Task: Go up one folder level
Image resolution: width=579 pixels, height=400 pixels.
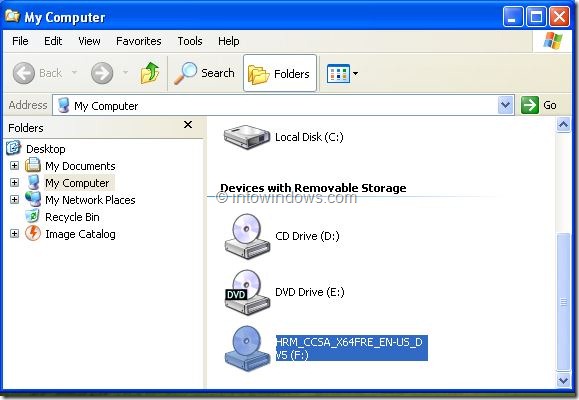Action: point(150,73)
